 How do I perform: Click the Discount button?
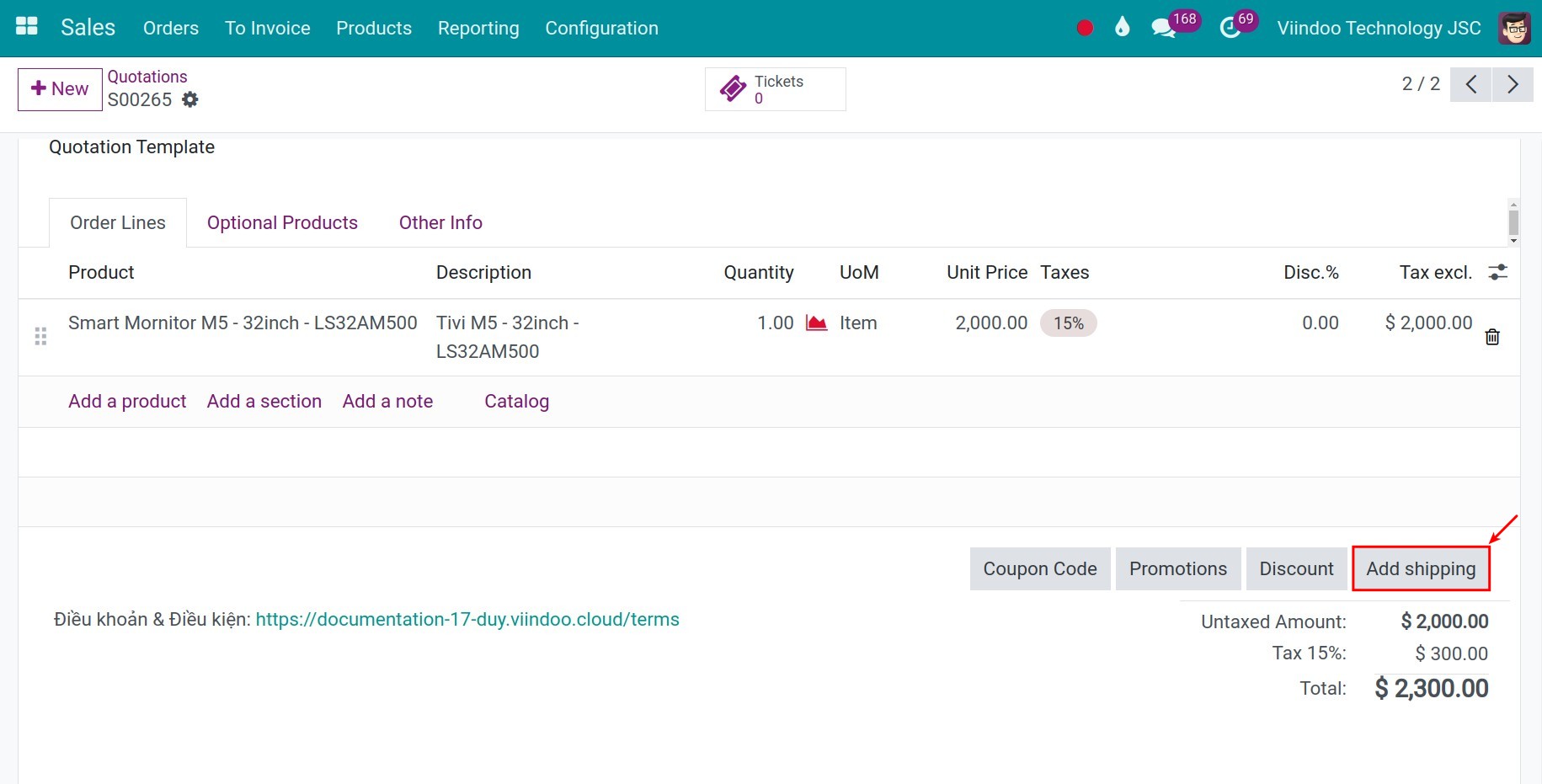coord(1296,568)
